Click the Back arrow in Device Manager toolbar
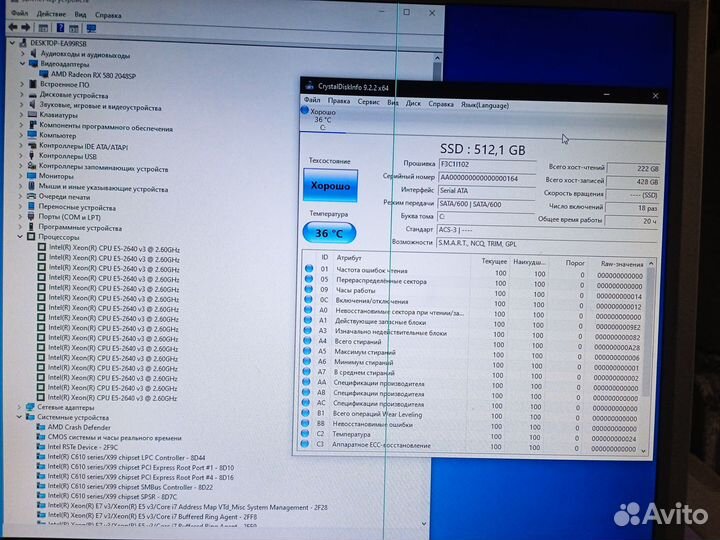Image resolution: width=720 pixels, height=540 pixels. tap(13, 27)
